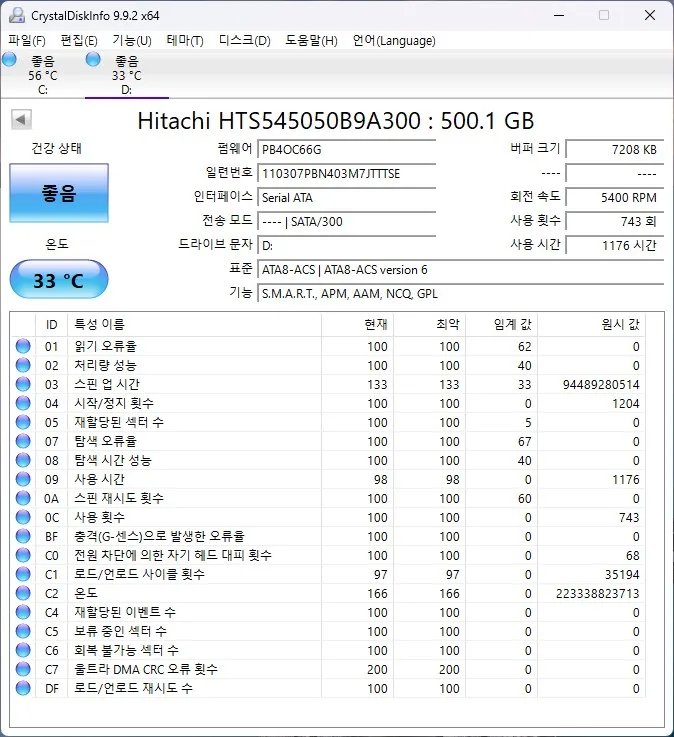The width and height of the screenshot is (674, 737).
Task: Click the 임계 값 column header
Action: 501,324
